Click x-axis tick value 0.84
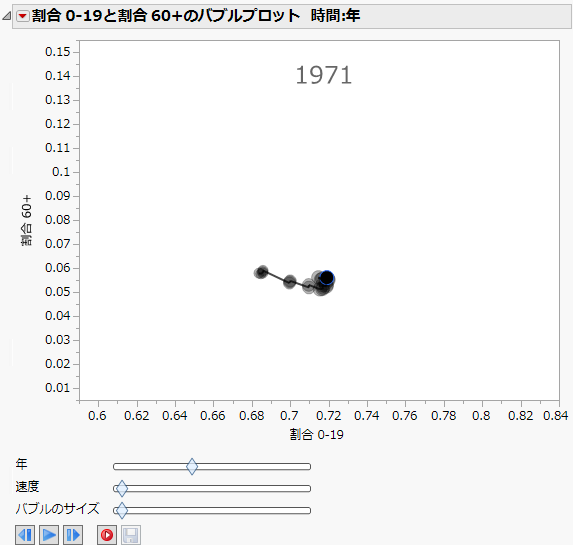Viewport: 573px width, 545px height. 555,416
